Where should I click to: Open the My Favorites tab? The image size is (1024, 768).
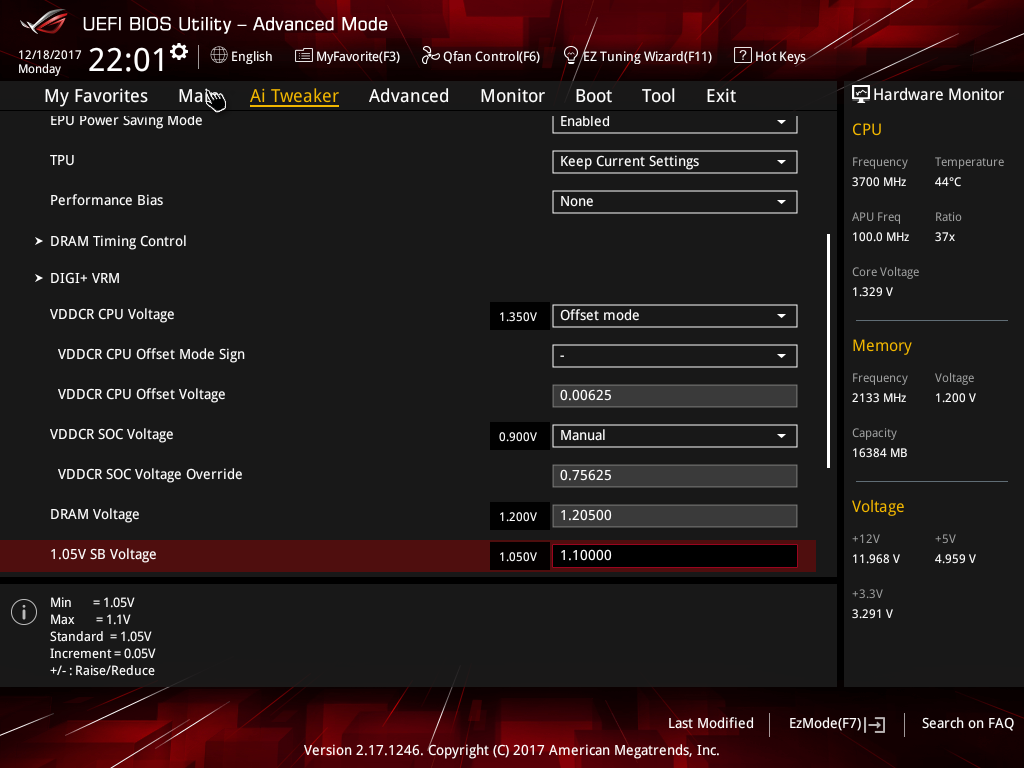(x=96, y=96)
